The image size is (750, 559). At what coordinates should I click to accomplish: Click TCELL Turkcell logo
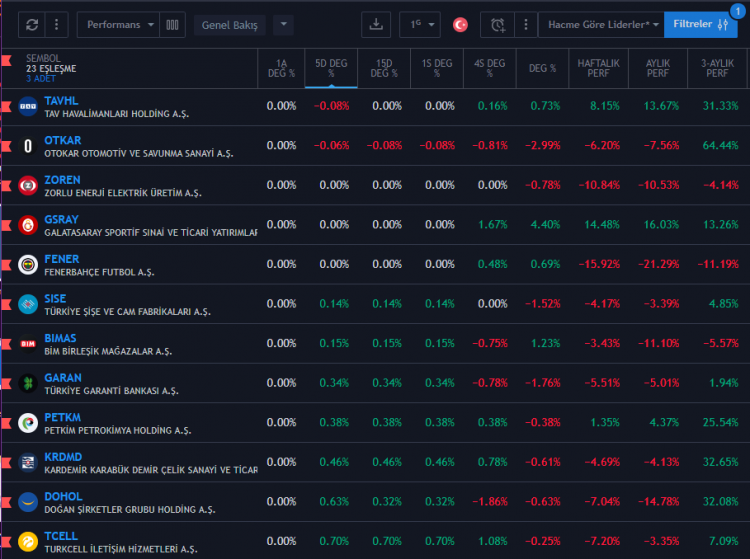(x=28, y=542)
